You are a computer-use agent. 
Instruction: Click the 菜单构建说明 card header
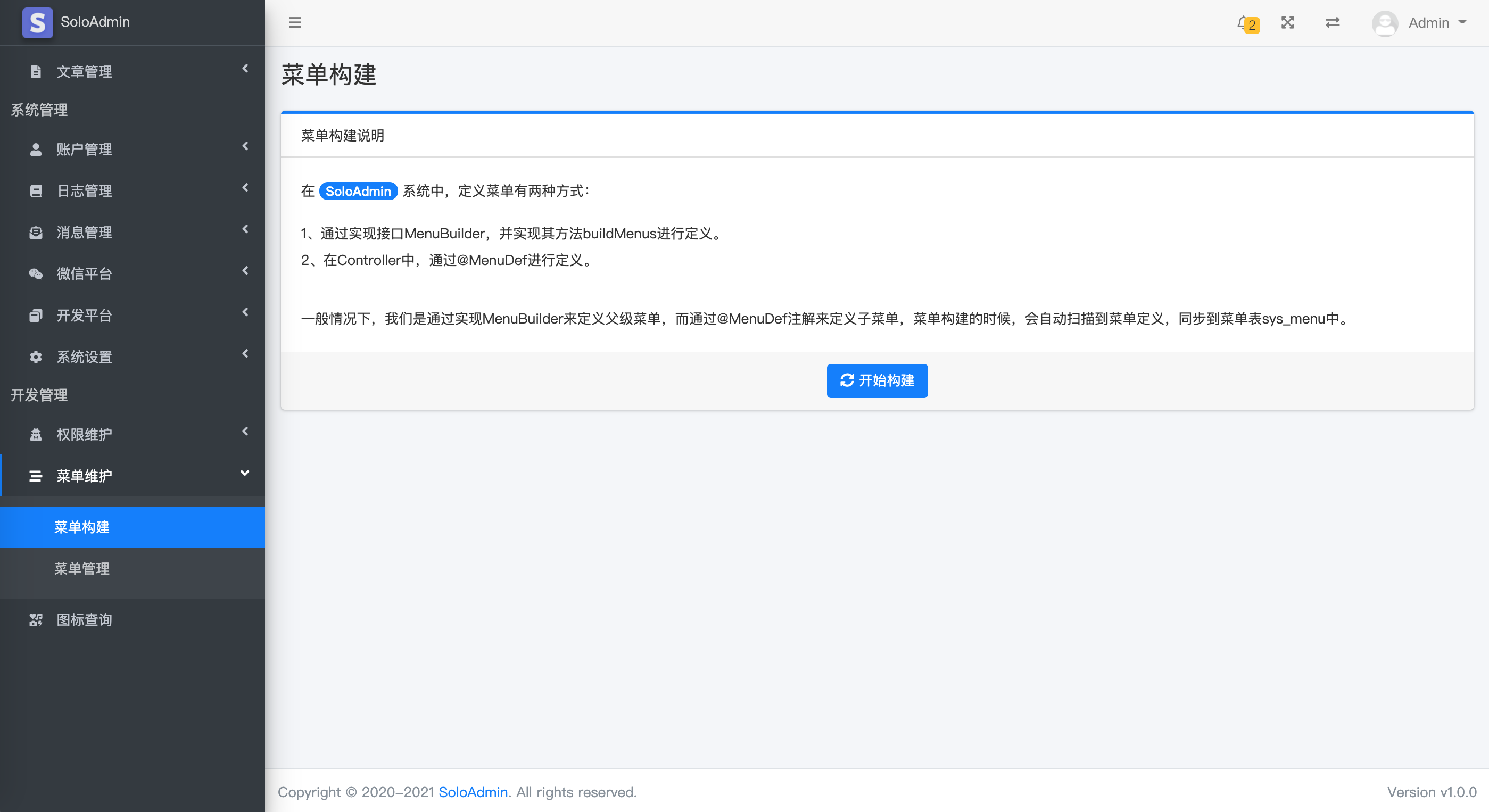click(877, 135)
